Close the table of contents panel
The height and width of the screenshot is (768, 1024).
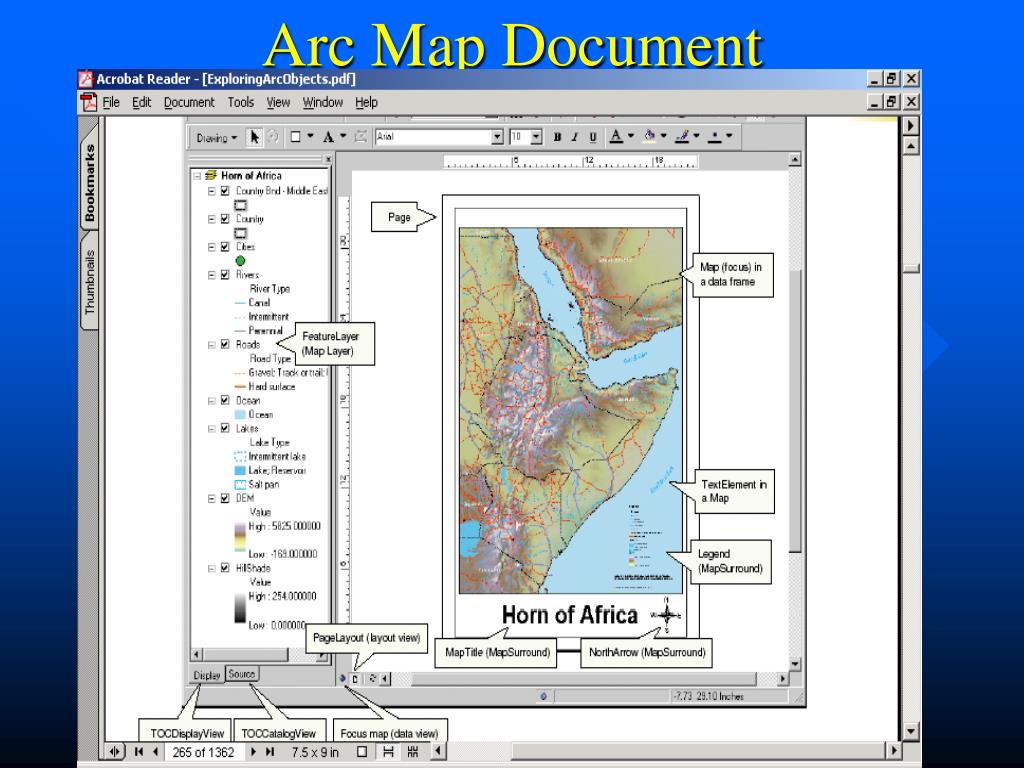pyautogui.click(x=328, y=159)
